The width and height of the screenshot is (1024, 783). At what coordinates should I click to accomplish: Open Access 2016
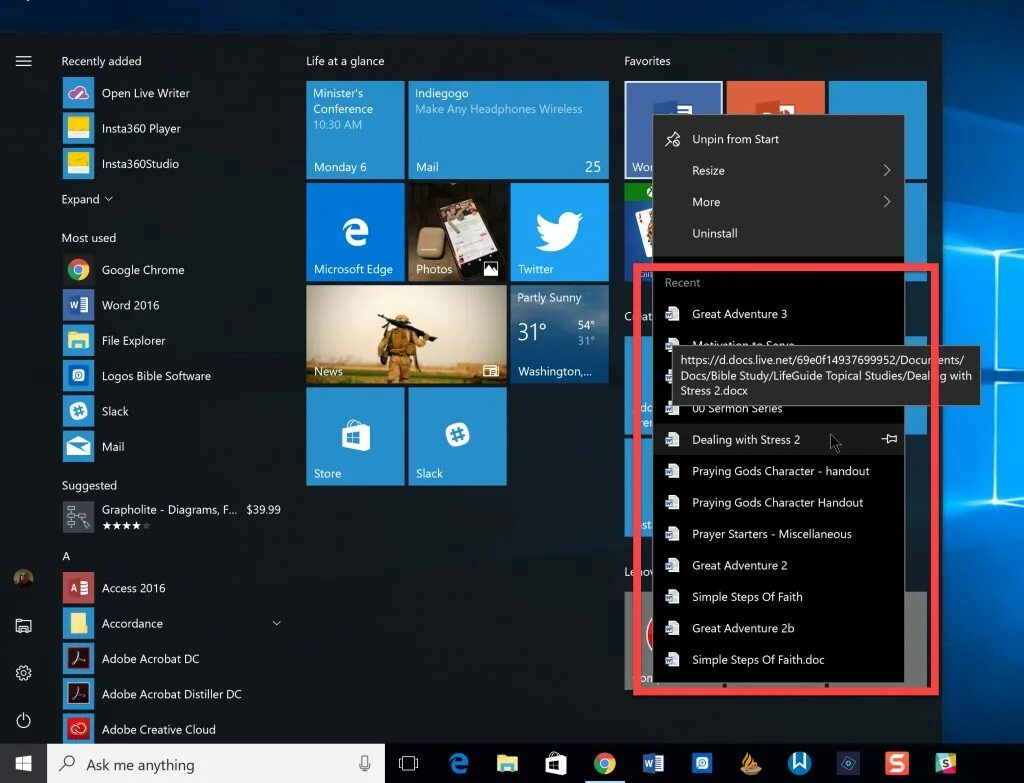pos(172,588)
